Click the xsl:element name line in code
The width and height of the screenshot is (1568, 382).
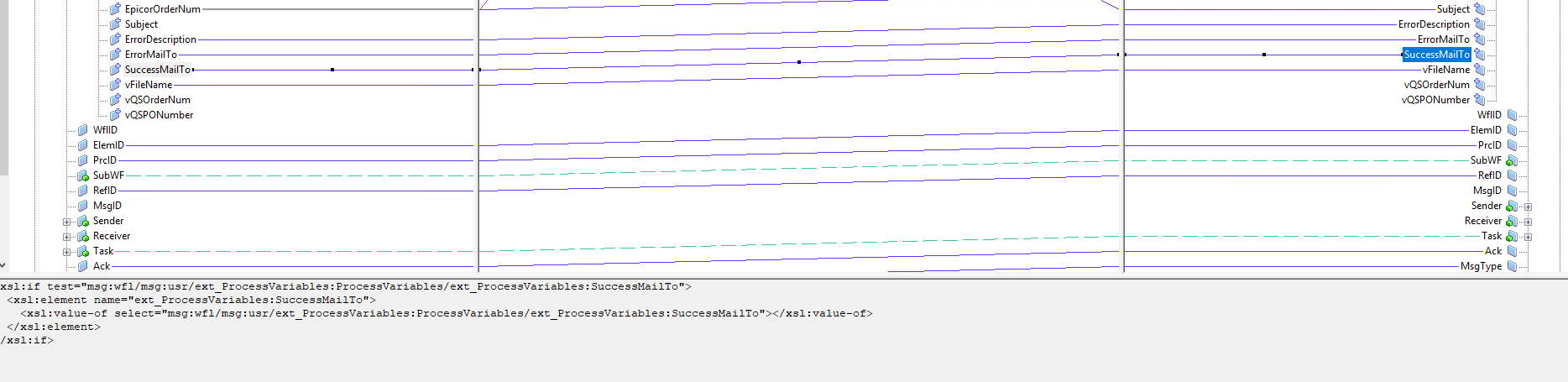click(191, 300)
